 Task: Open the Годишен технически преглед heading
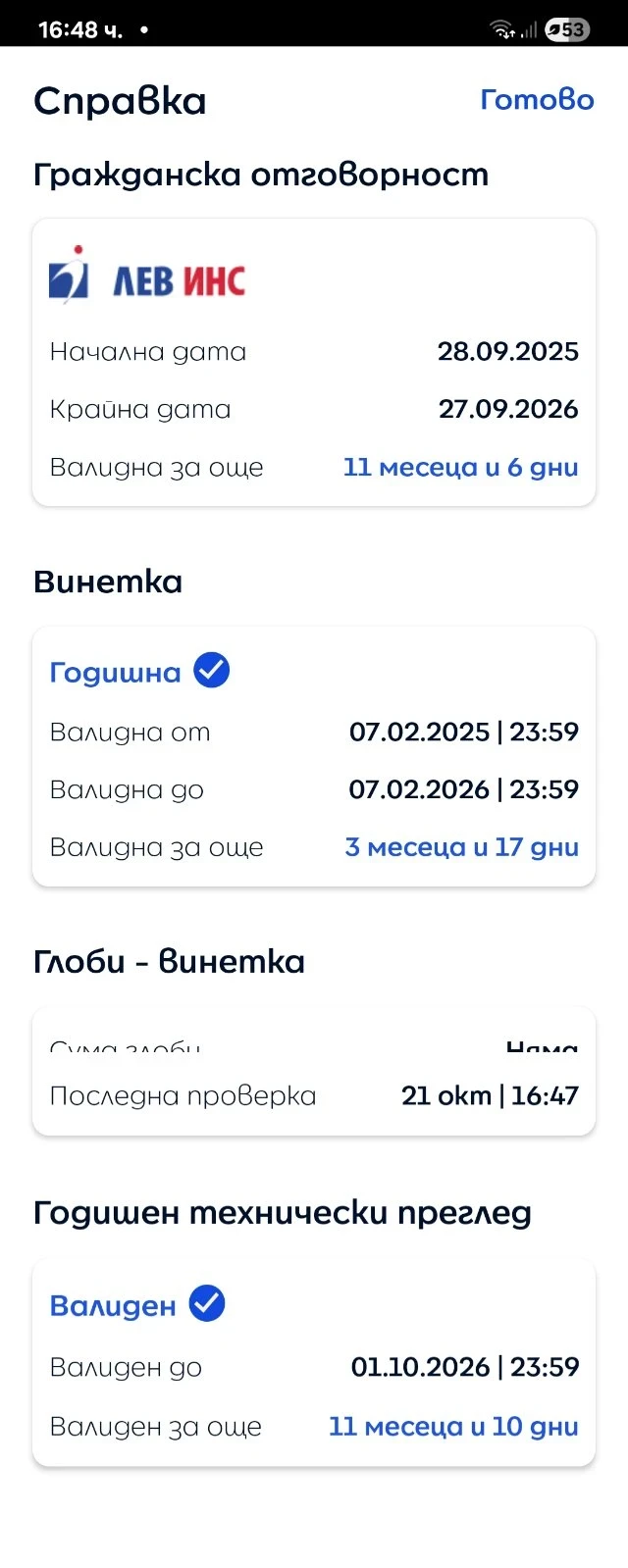tap(283, 1213)
